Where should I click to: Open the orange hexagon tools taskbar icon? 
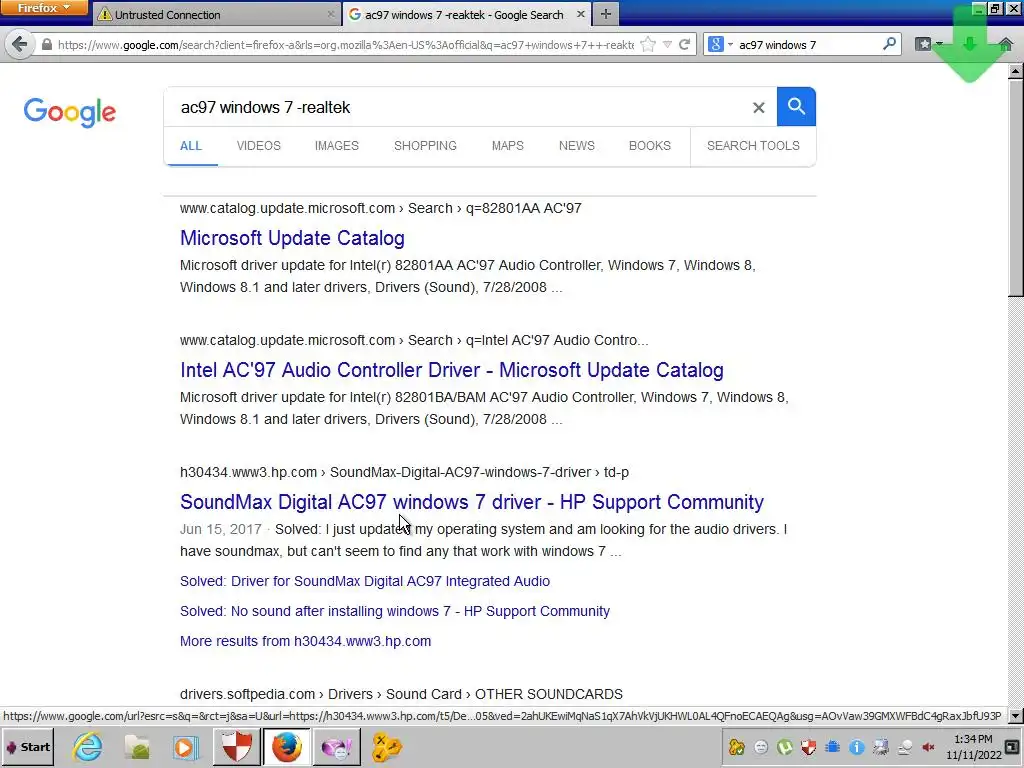click(387, 746)
